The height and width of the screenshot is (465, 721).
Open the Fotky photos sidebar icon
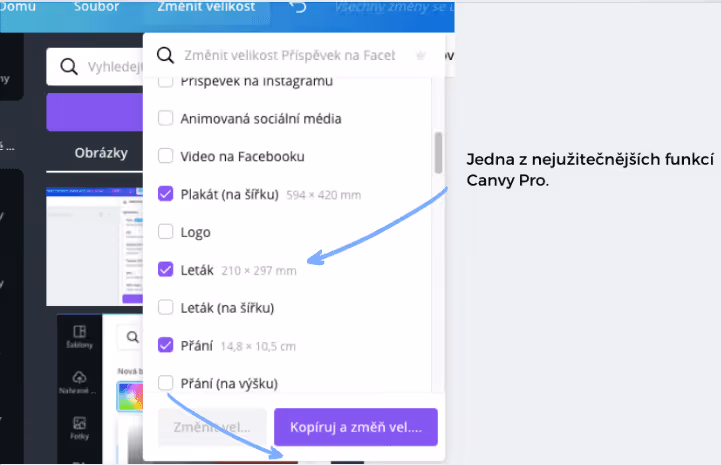tap(80, 428)
